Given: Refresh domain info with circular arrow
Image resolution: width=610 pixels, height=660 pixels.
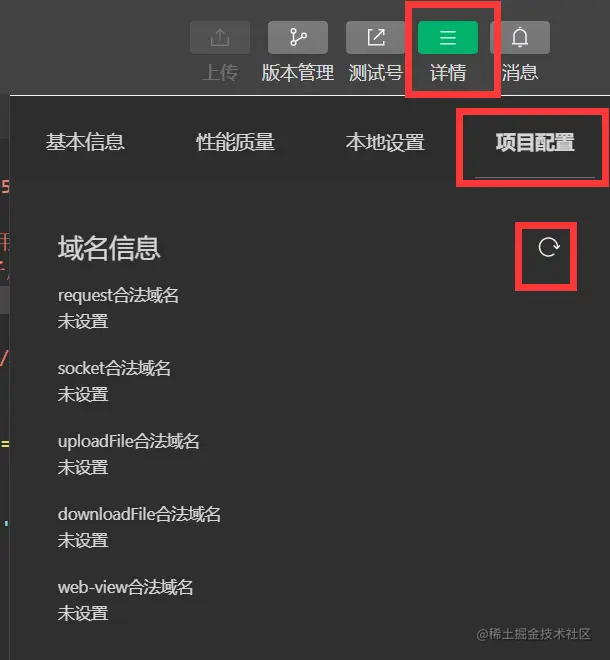Looking at the screenshot, I should tap(549, 247).
